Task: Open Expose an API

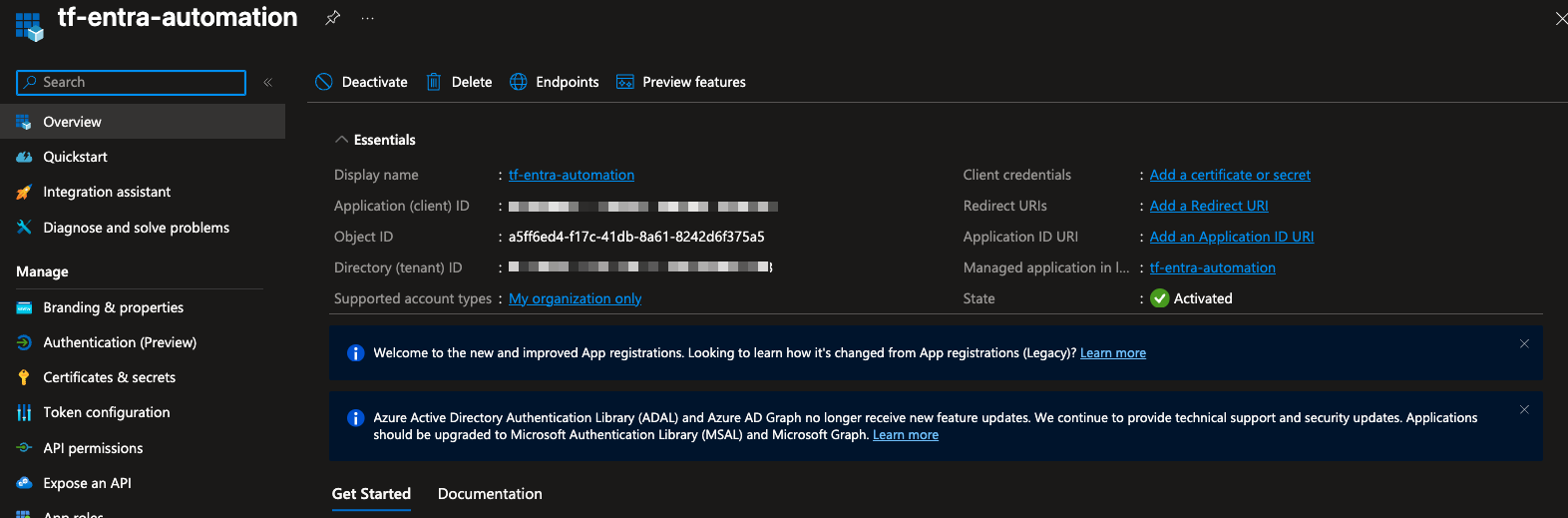Action: click(143, 483)
